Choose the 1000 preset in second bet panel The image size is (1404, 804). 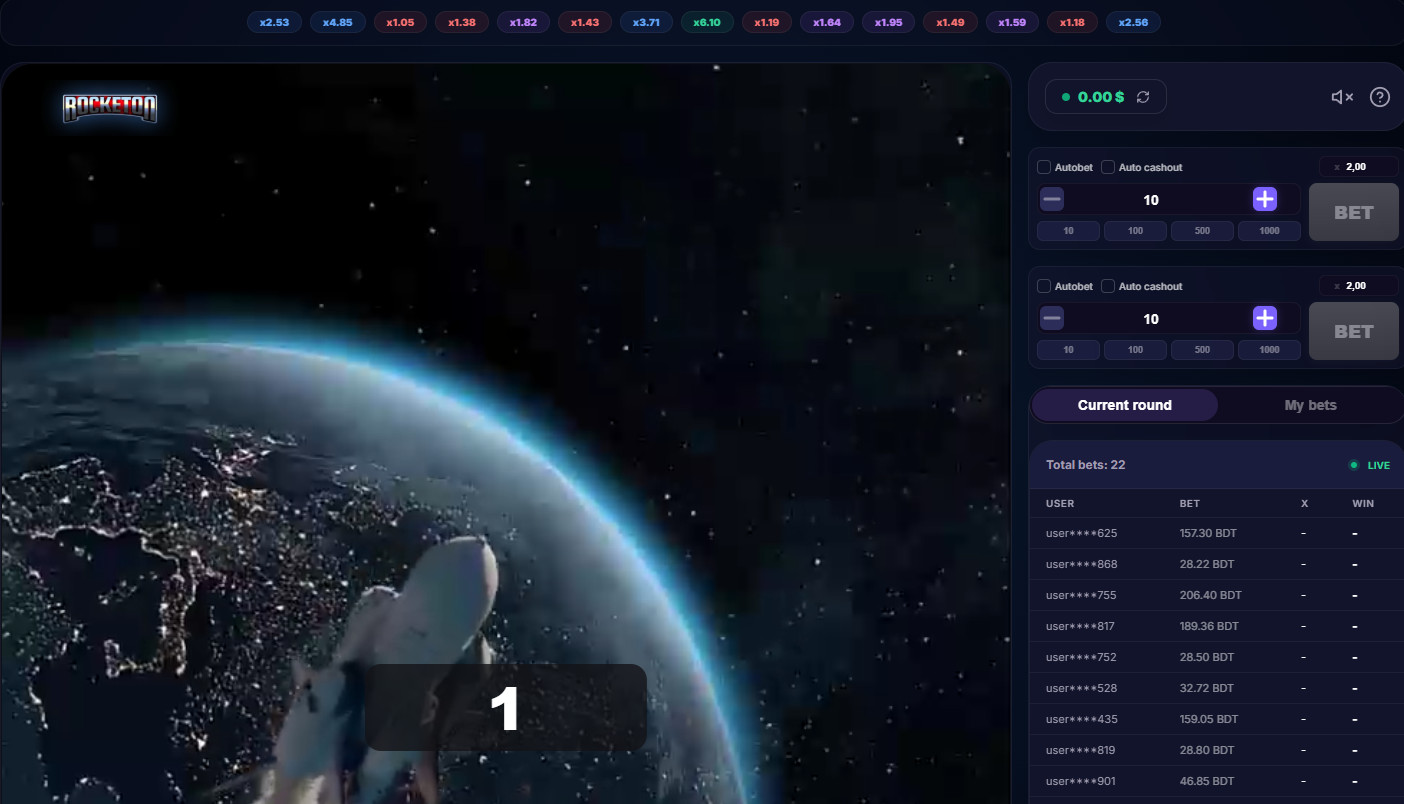coord(1269,350)
